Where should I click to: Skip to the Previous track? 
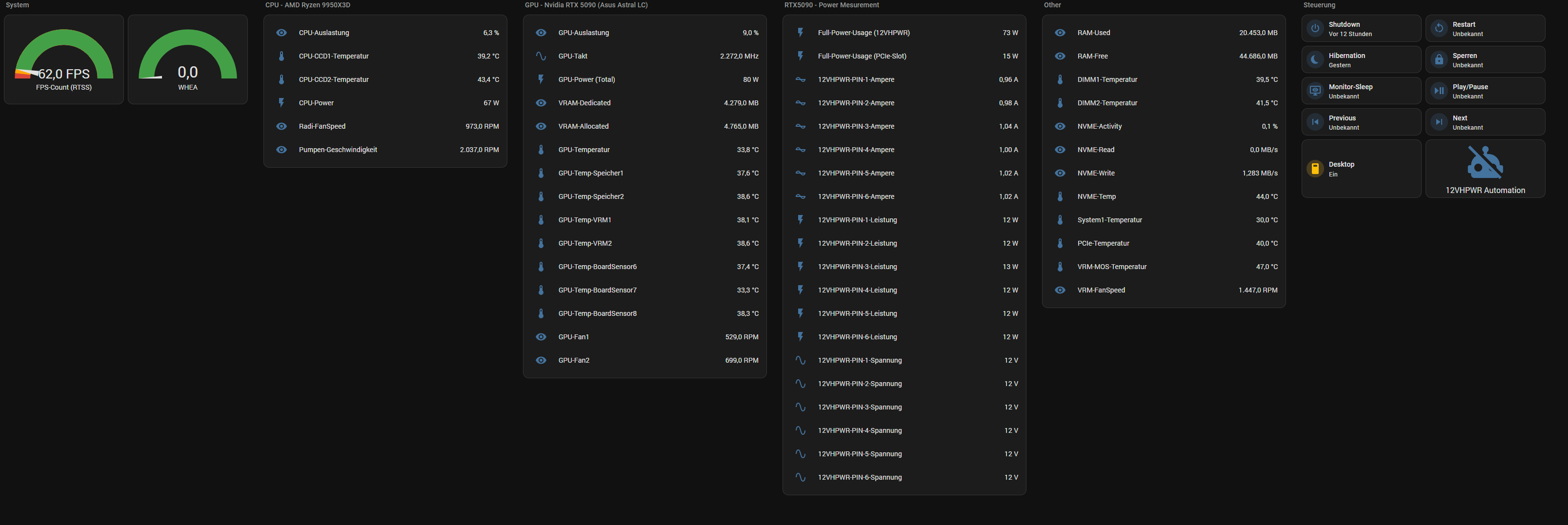pos(1361,122)
